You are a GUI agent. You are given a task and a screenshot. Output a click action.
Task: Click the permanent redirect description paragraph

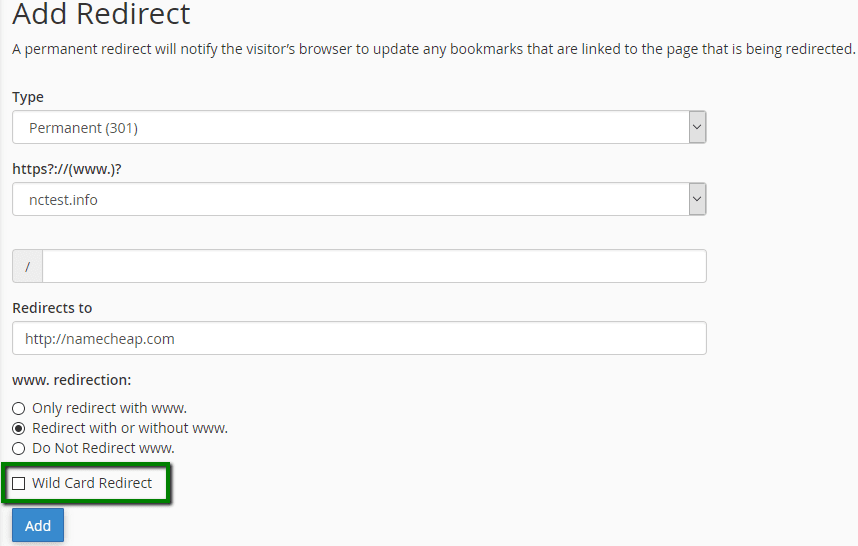click(x=433, y=49)
